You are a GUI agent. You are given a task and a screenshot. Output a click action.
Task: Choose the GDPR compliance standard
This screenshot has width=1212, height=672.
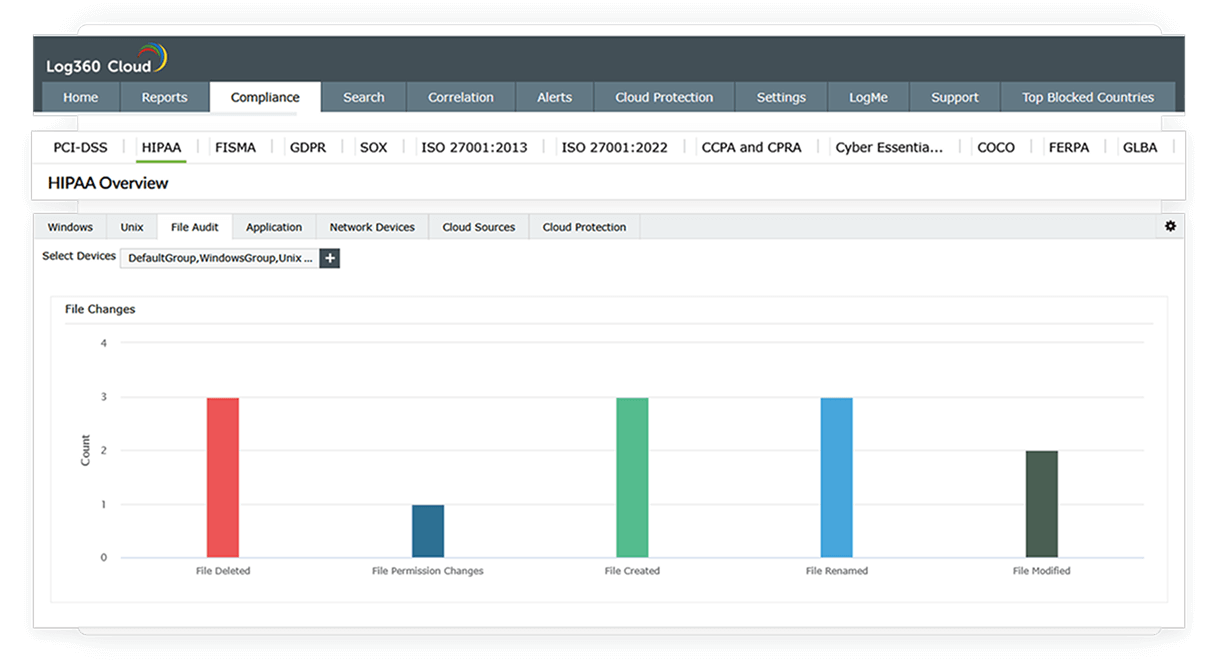(x=308, y=147)
